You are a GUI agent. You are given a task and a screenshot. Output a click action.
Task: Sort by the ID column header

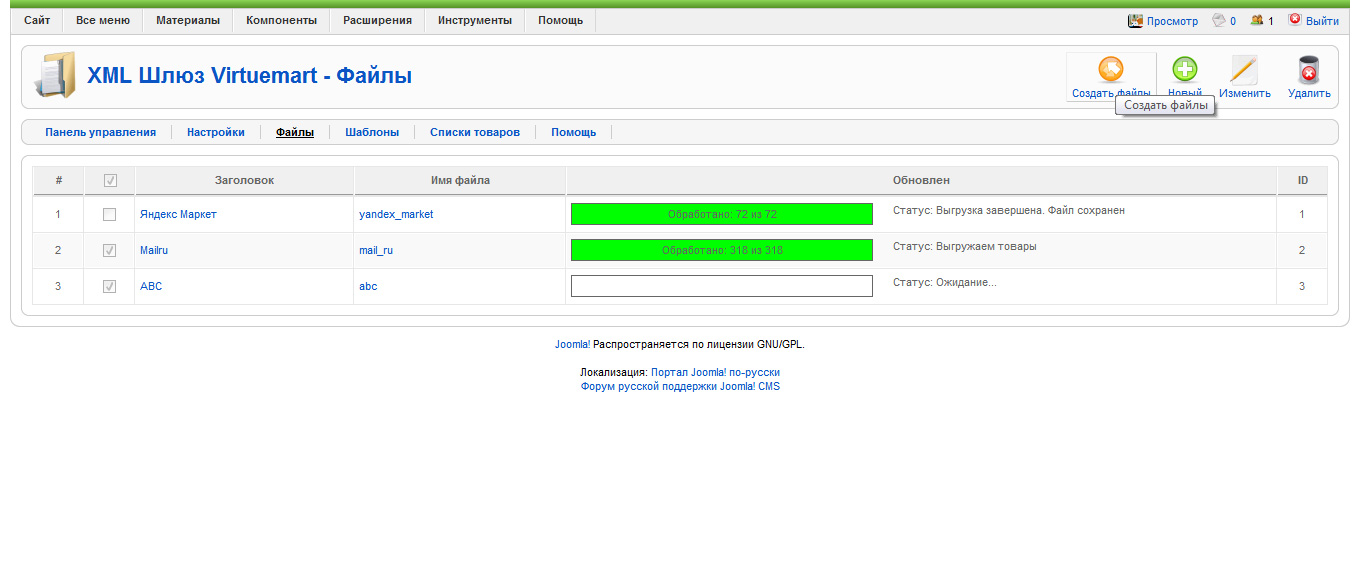[1303, 180]
